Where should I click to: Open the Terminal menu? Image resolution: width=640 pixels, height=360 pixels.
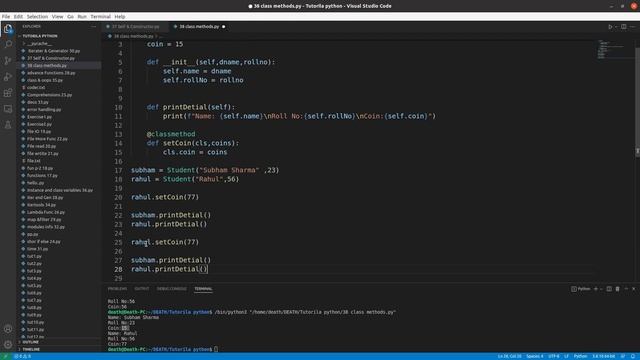[100, 17]
